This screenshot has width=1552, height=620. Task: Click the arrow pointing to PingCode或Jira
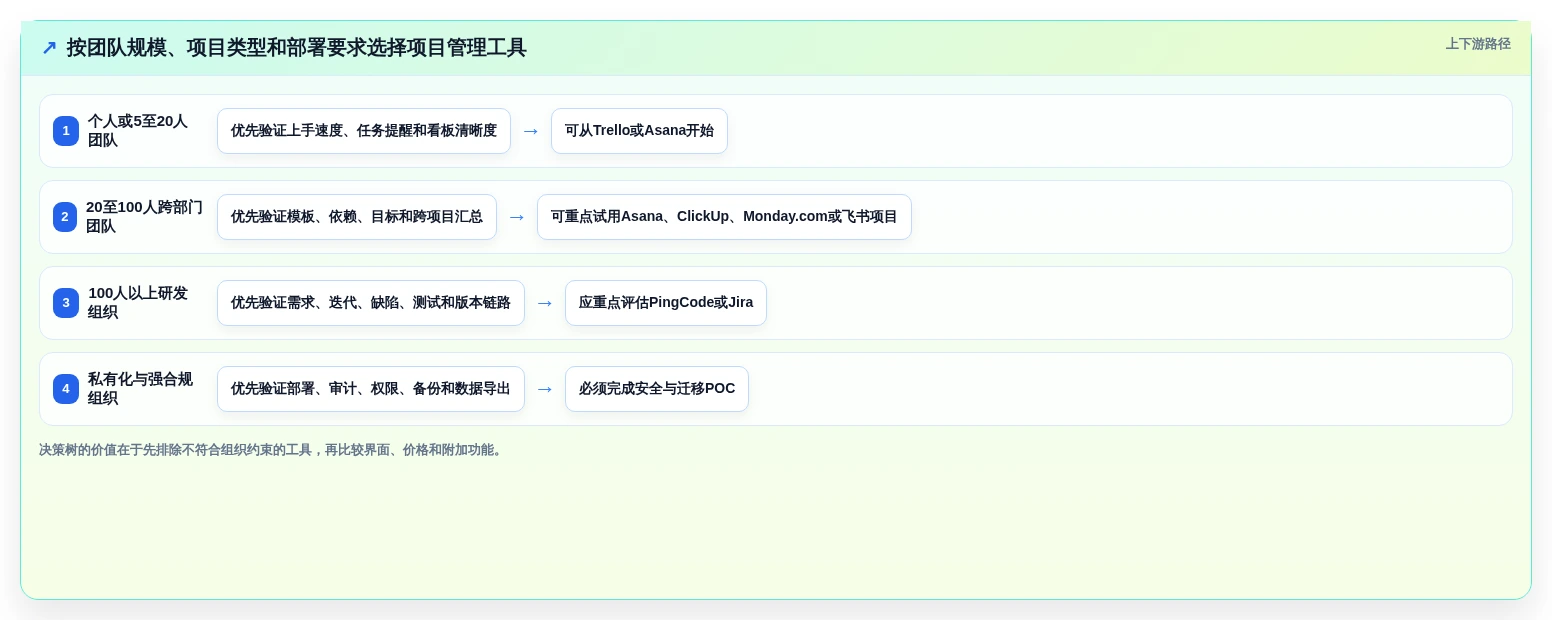coord(545,303)
